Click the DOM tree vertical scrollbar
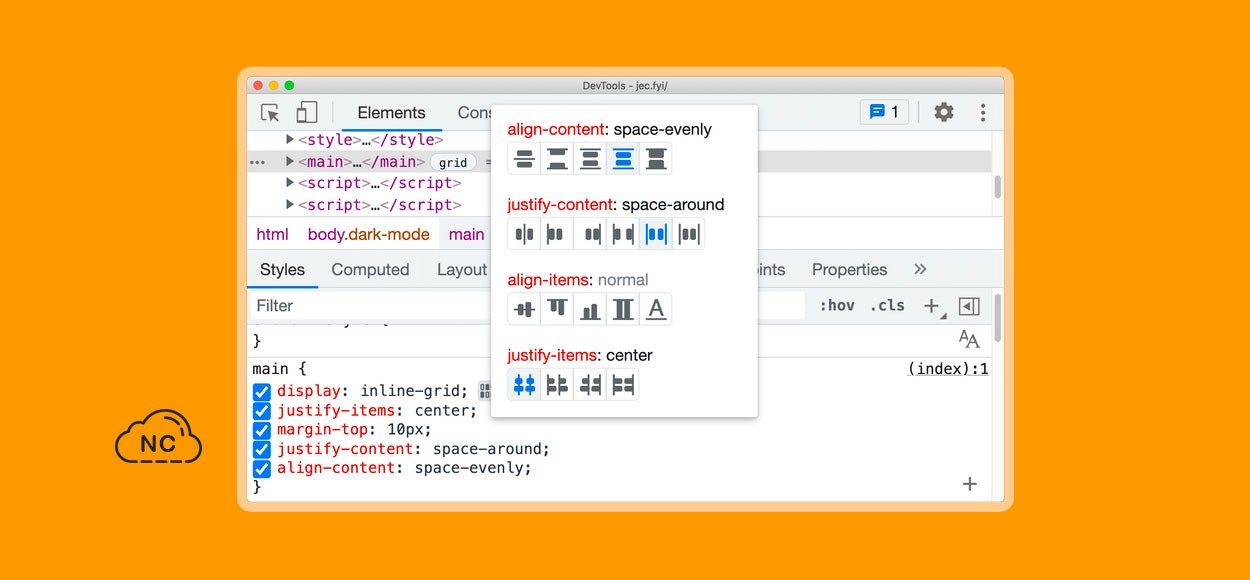The width and height of the screenshot is (1250, 580). pyautogui.click(x=997, y=187)
